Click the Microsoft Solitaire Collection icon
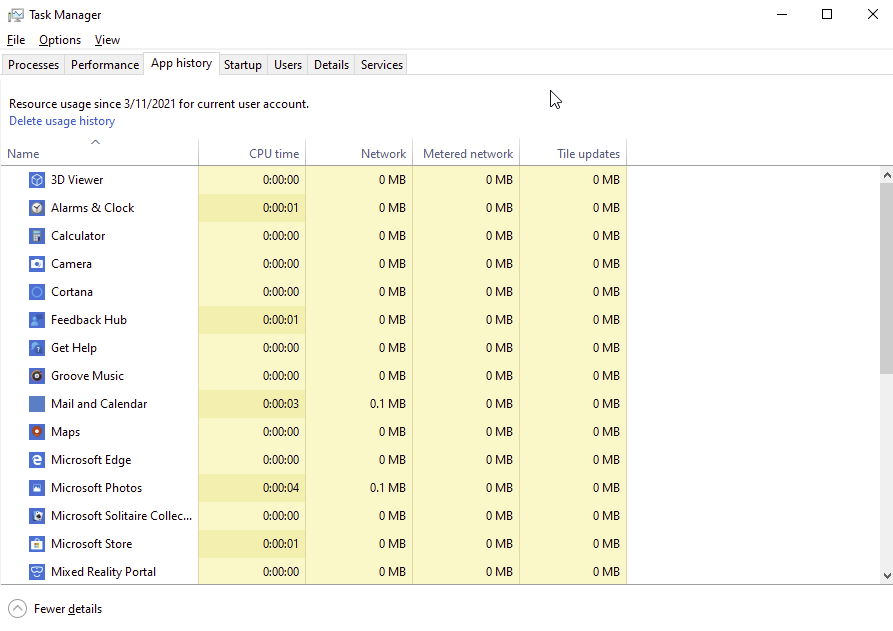Image resolution: width=893 pixels, height=631 pixels. (37, 516)
